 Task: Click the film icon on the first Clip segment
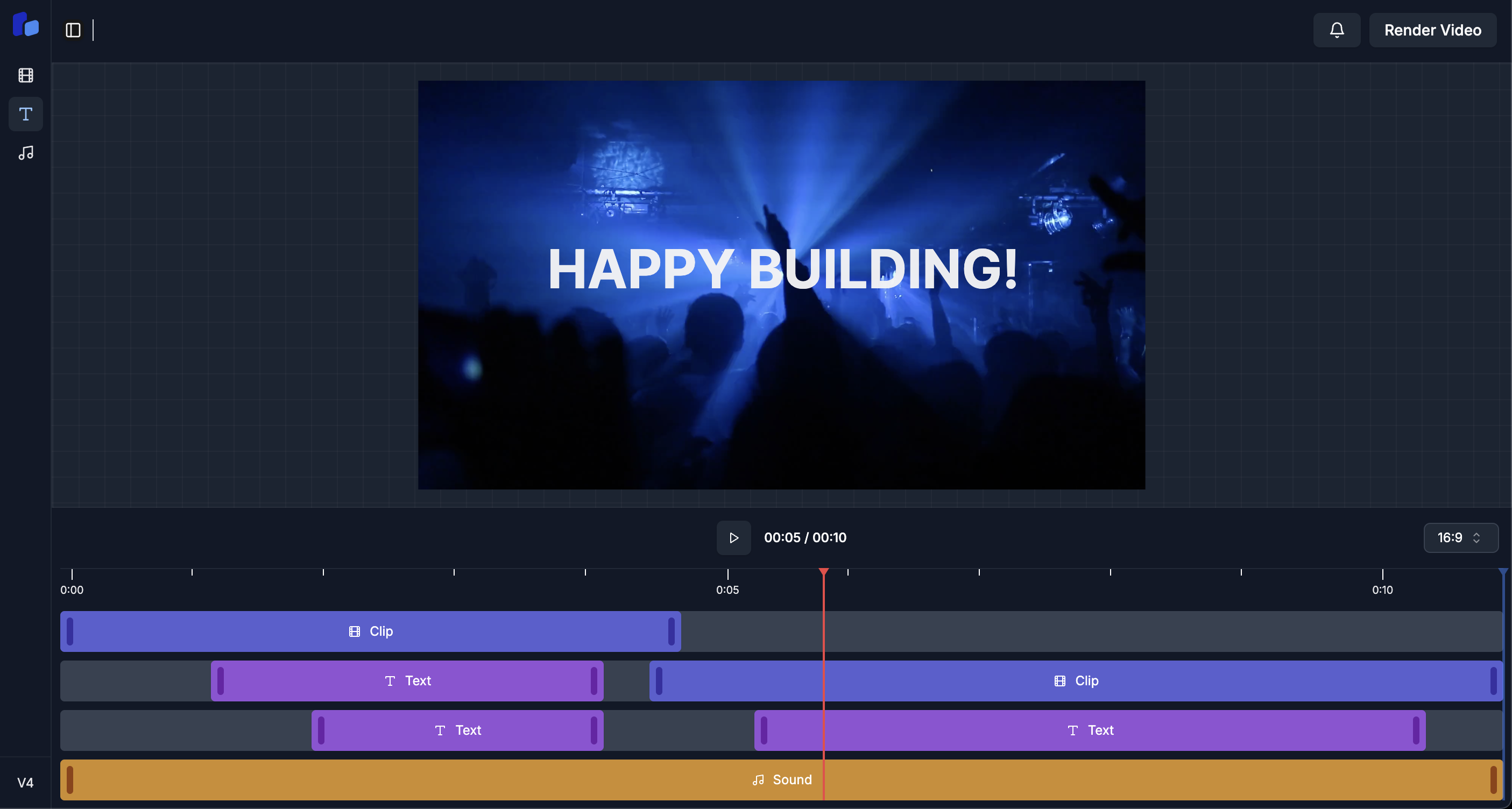[x=354, y=631]
